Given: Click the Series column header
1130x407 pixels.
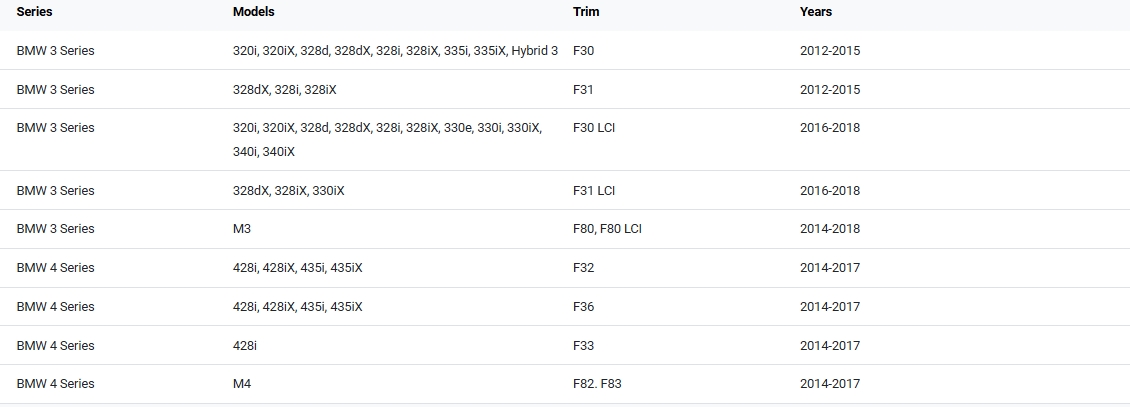Looking at the screenshot, I should tap(34, 12).
